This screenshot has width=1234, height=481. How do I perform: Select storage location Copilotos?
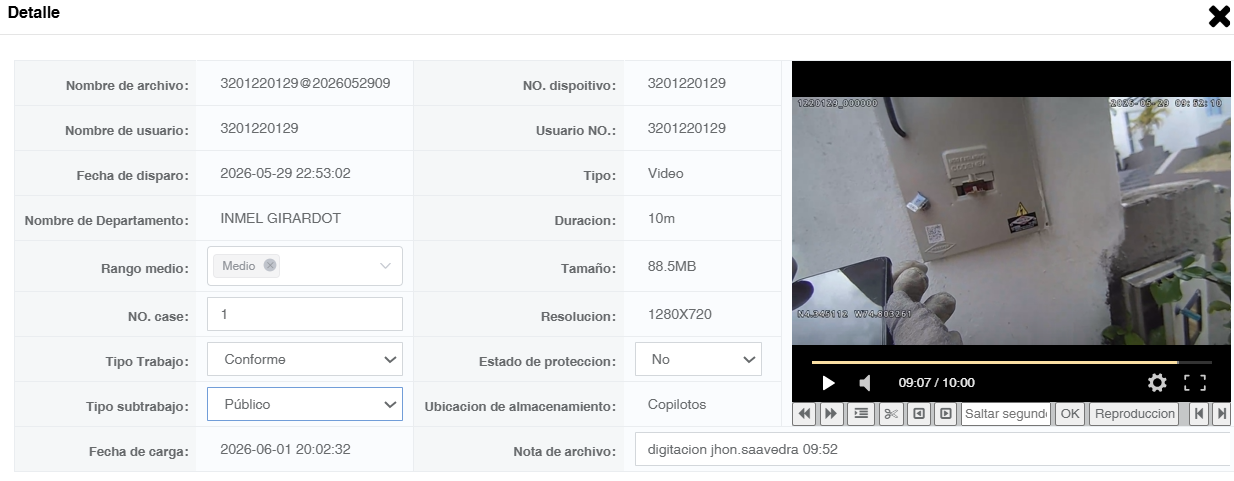tap(677, 404)
